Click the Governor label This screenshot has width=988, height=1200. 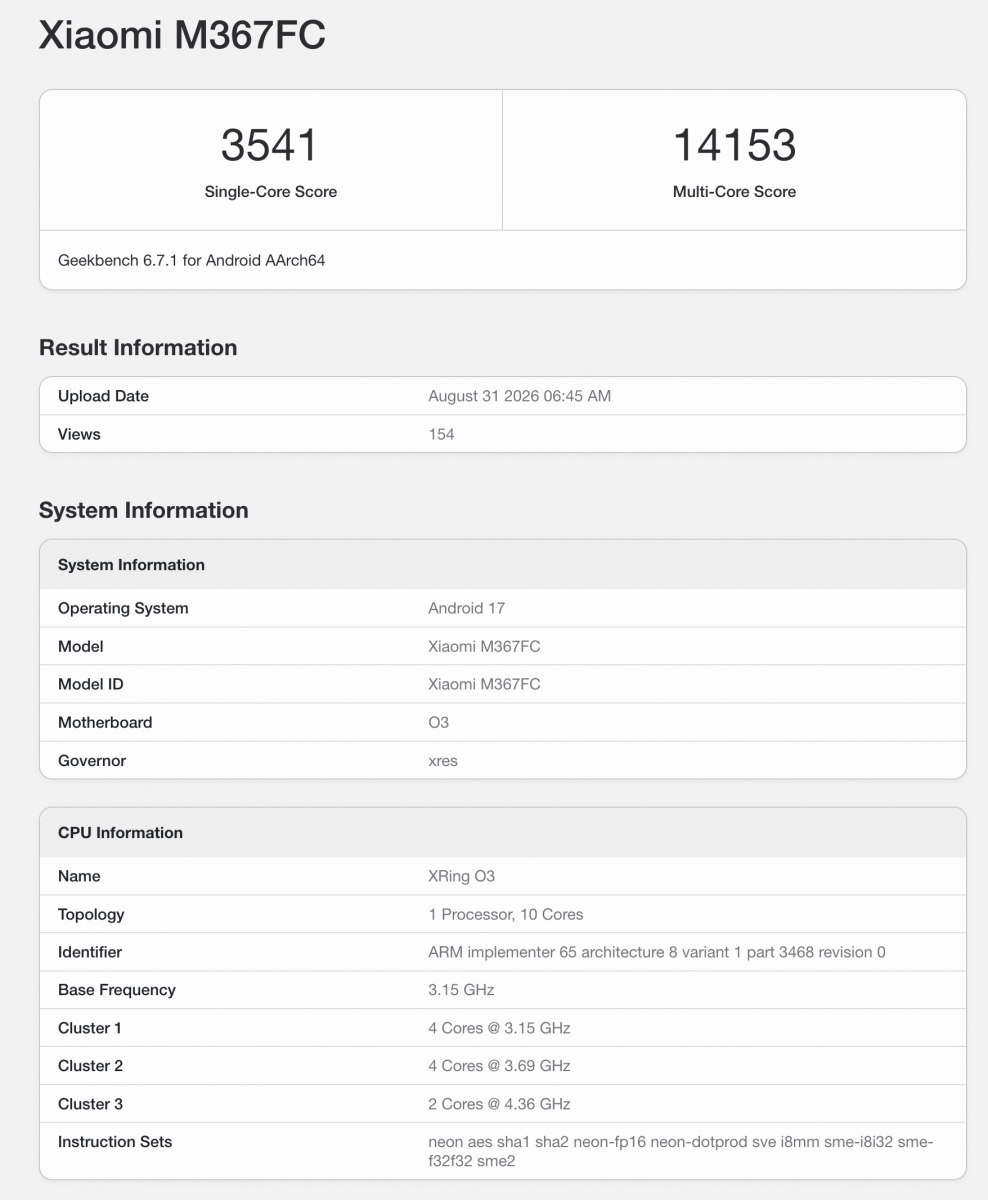(92, 760)
